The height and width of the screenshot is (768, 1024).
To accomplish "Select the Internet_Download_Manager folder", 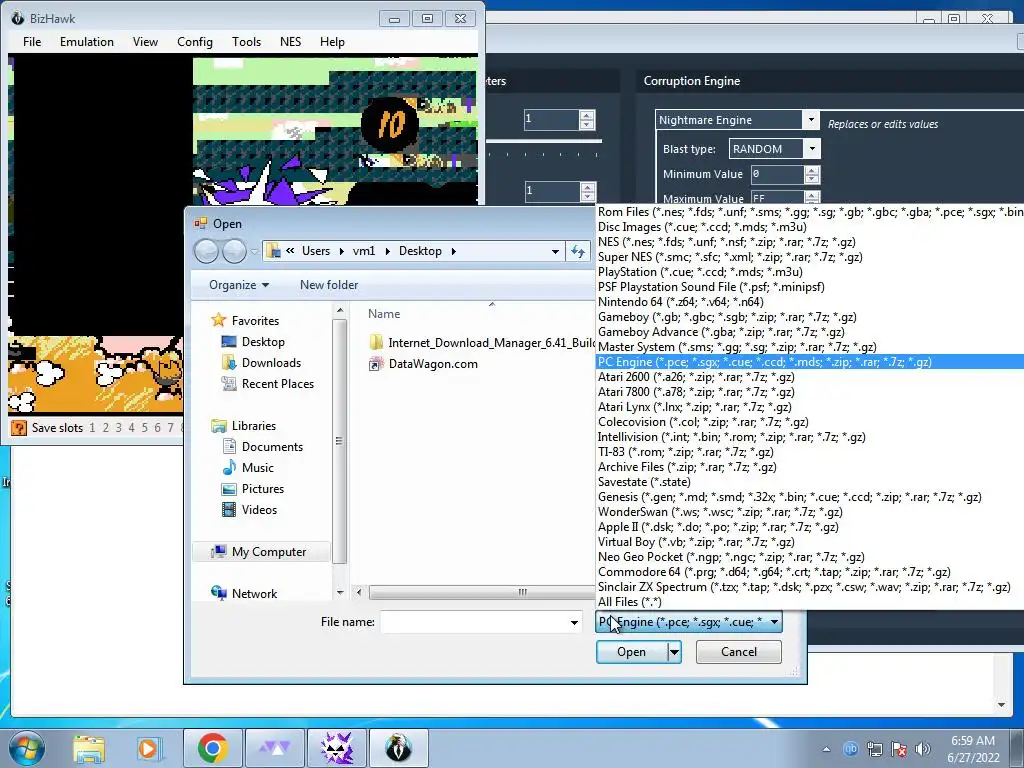I will 482,343.
